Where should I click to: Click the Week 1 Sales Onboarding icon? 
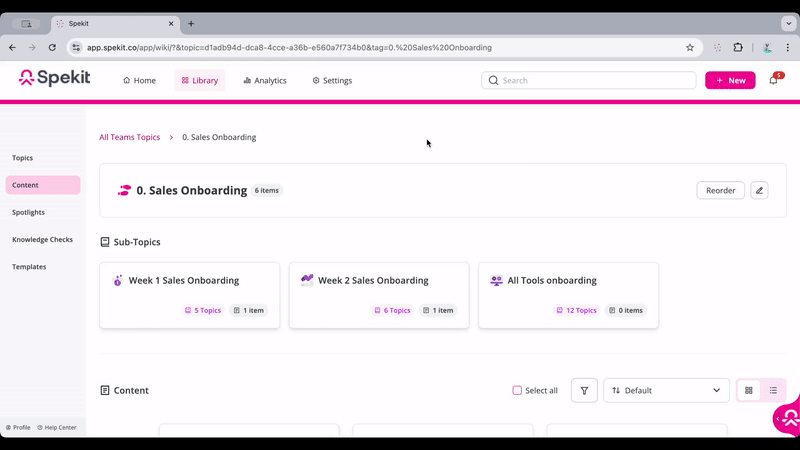118,280
